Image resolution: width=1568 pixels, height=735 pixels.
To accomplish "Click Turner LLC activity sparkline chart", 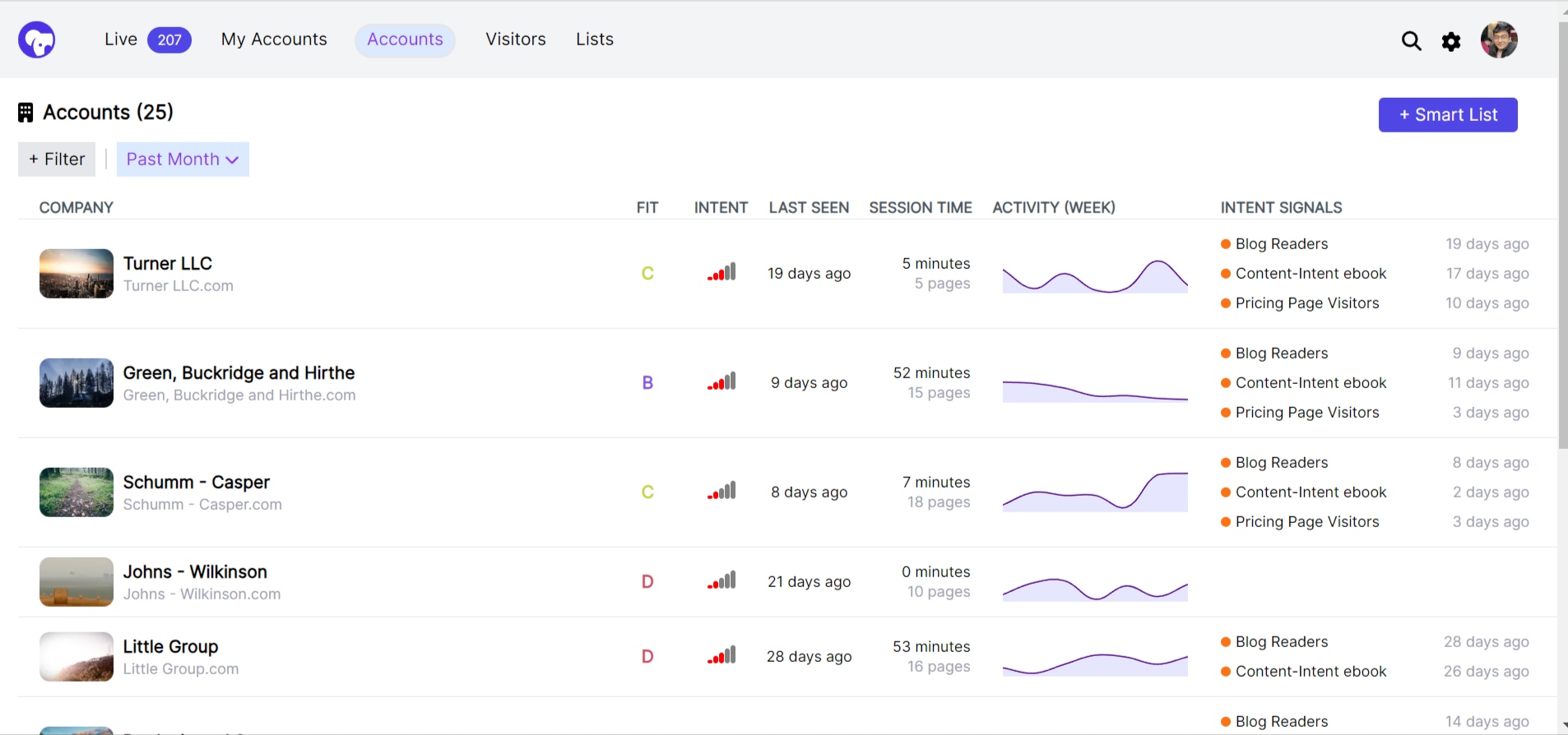I will [1095, 276].
